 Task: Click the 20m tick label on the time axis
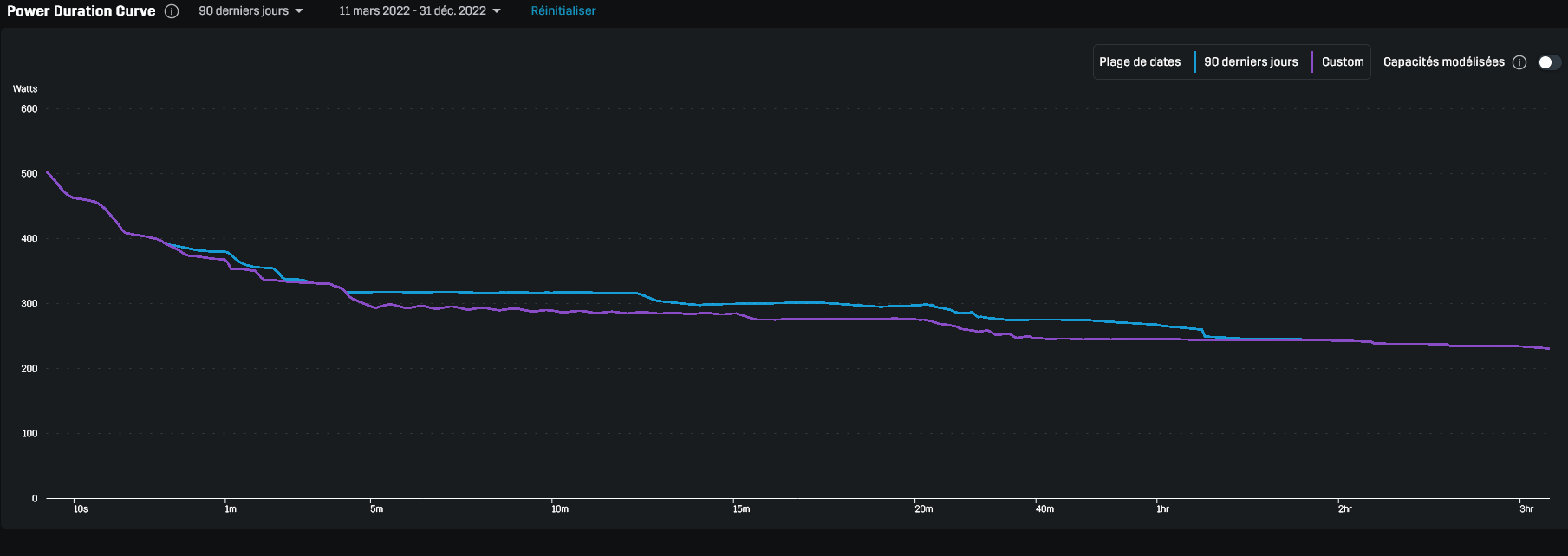[924, 509]
